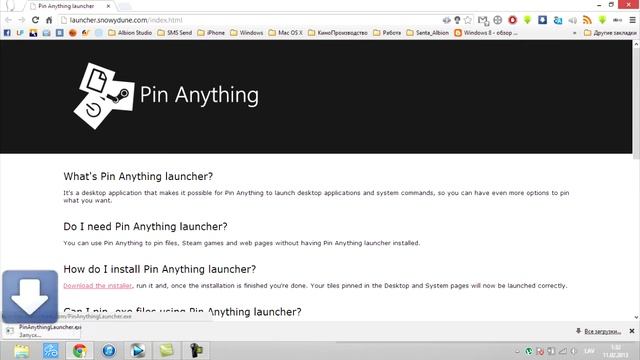Close the downloads bar
The height and width of the screenshot is (360, 640).
[x=632, y=331]
